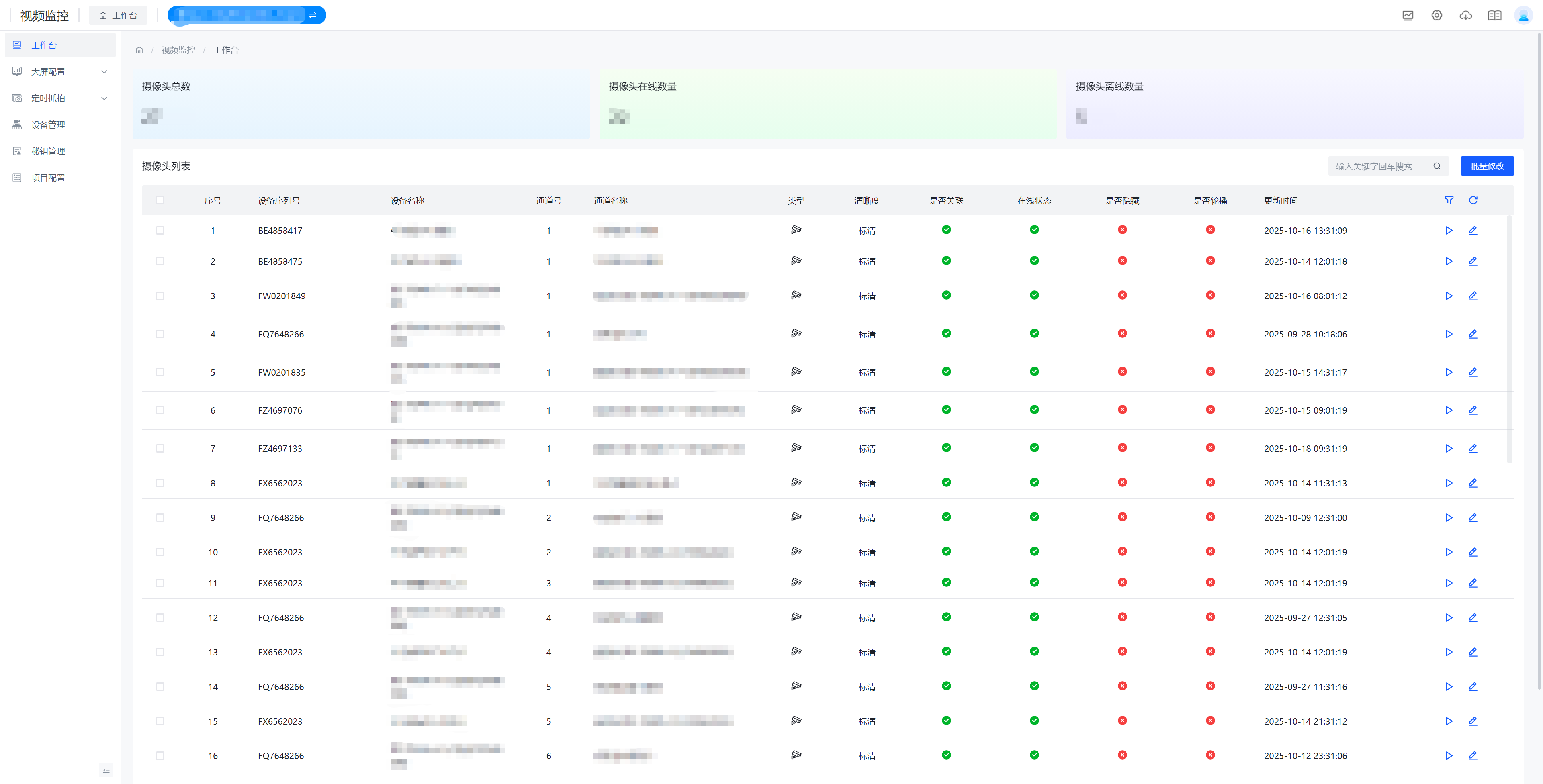Select all rows with header checkbox

(x=160, y=200)
